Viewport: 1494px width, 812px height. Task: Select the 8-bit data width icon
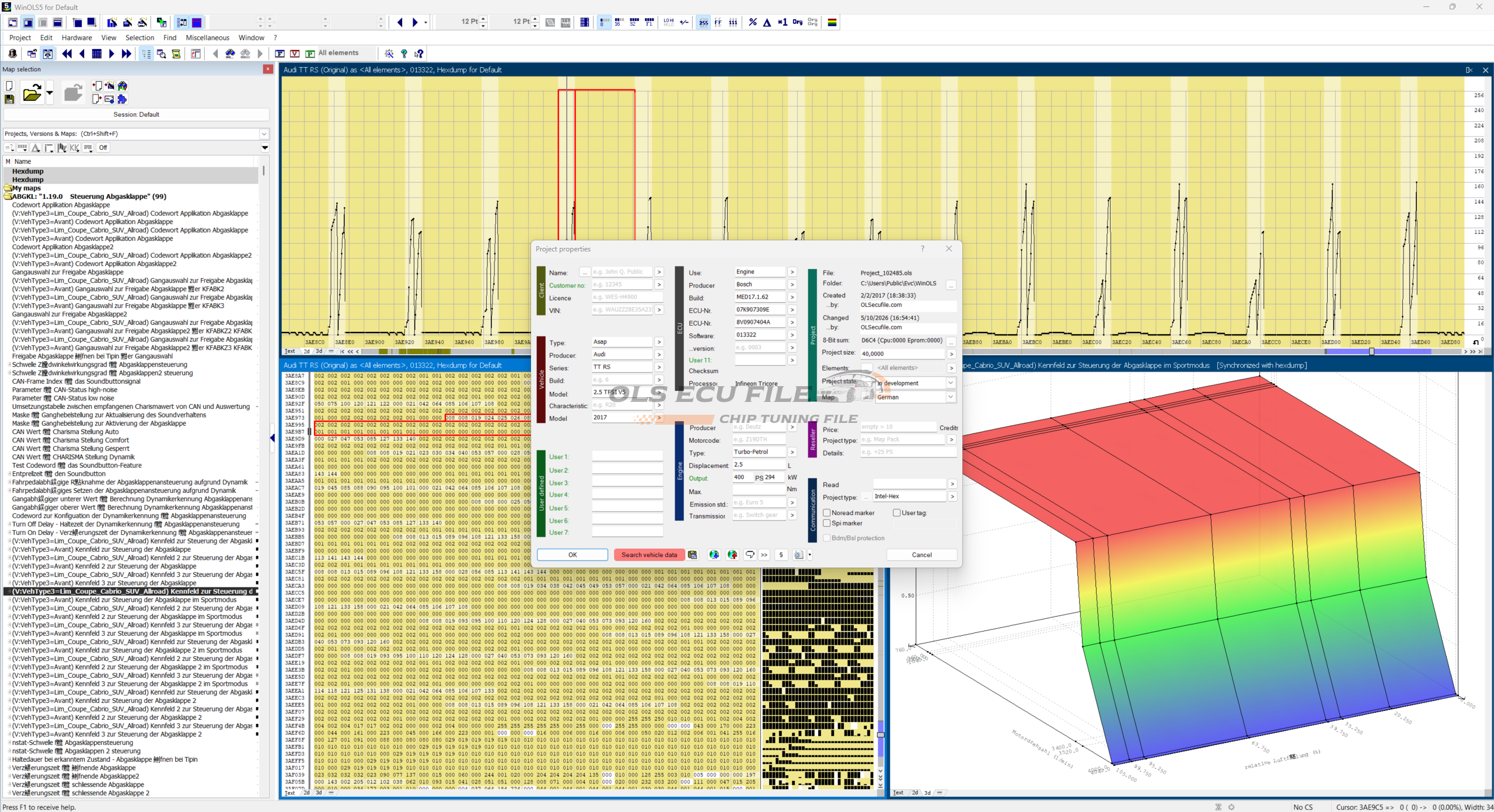tap(603, 22)
